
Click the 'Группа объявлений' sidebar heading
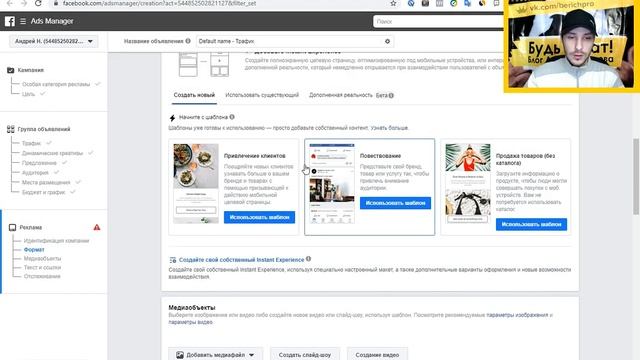[44, 129]
